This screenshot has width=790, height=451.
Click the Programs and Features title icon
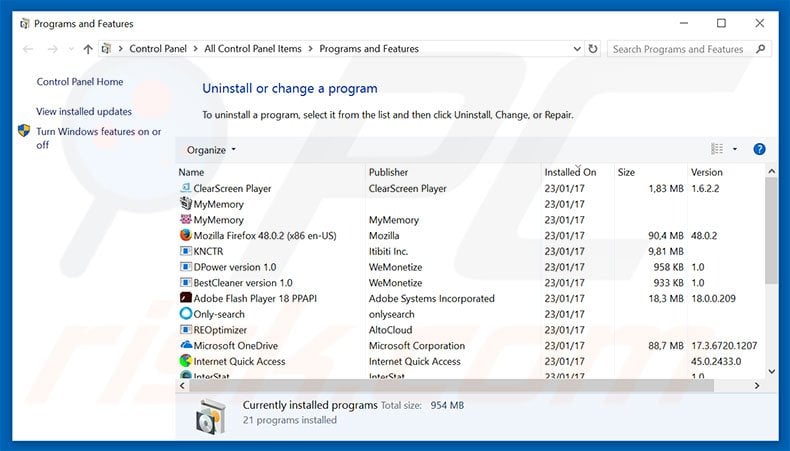click(24, 24)
